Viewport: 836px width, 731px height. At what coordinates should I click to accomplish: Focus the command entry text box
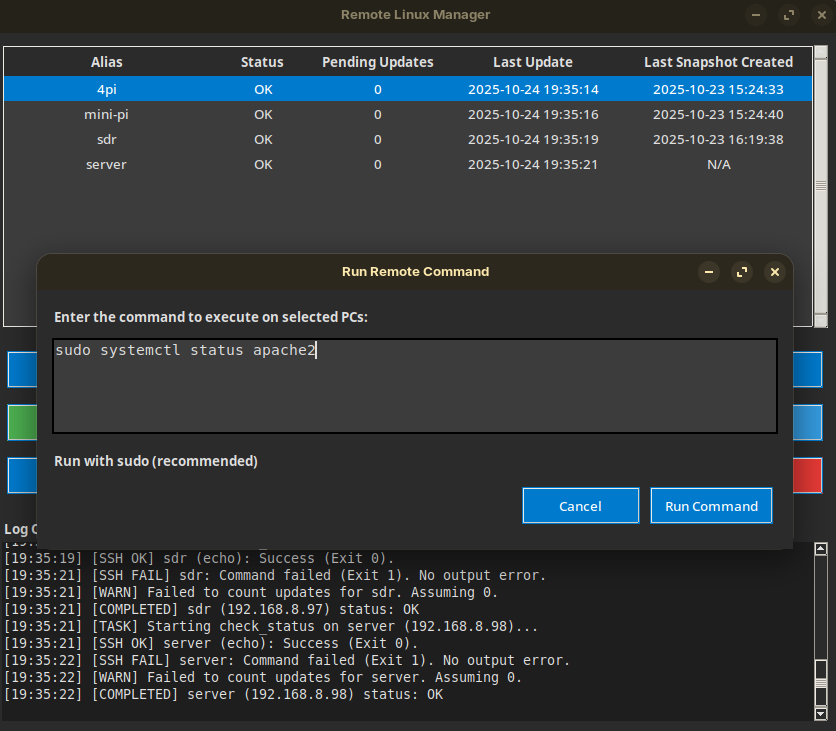415,386
